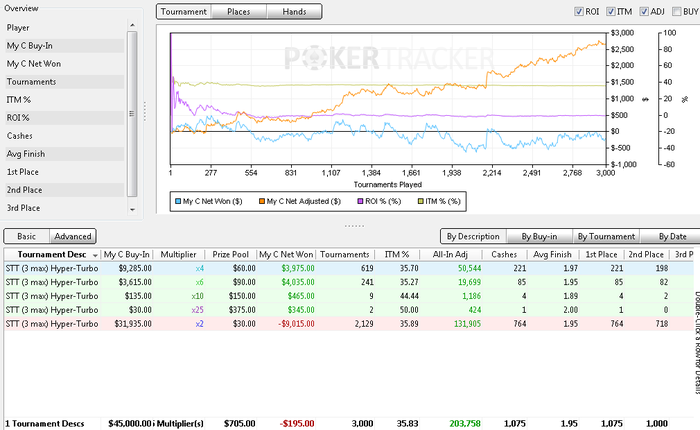Sort by 1st Place column header
The width and height of the screenshot is (700, 430).
pyautogui.click(x=601, y=255)
